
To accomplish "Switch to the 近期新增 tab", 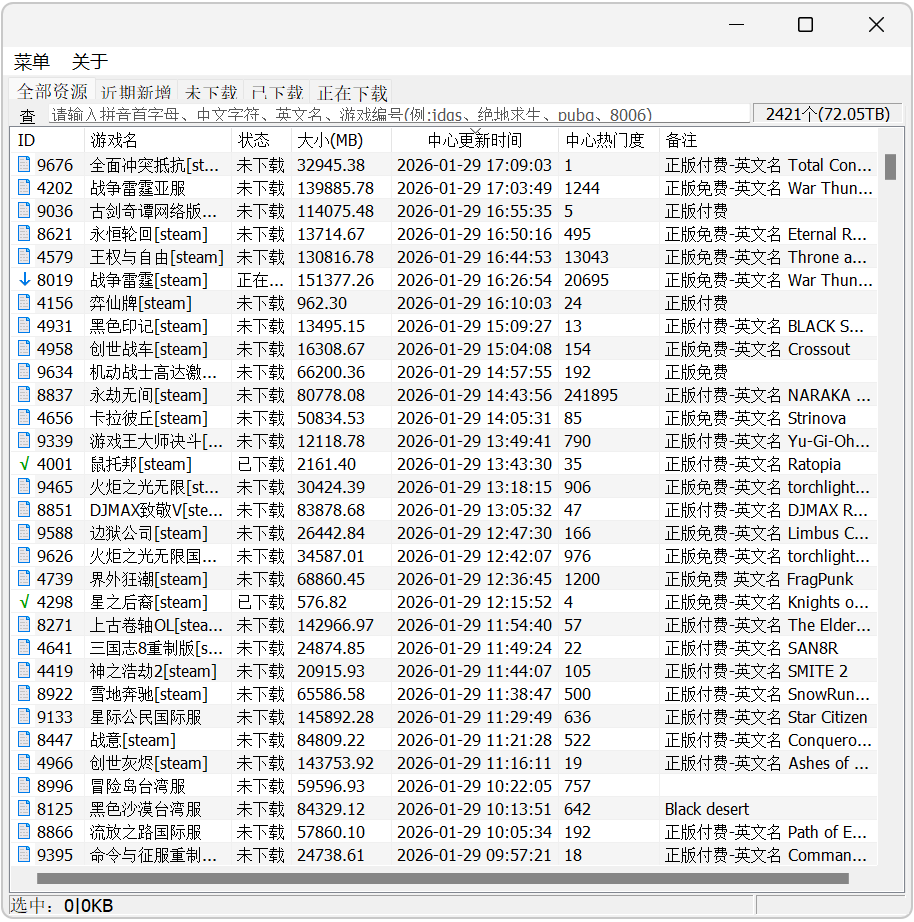I will [136, 92].
